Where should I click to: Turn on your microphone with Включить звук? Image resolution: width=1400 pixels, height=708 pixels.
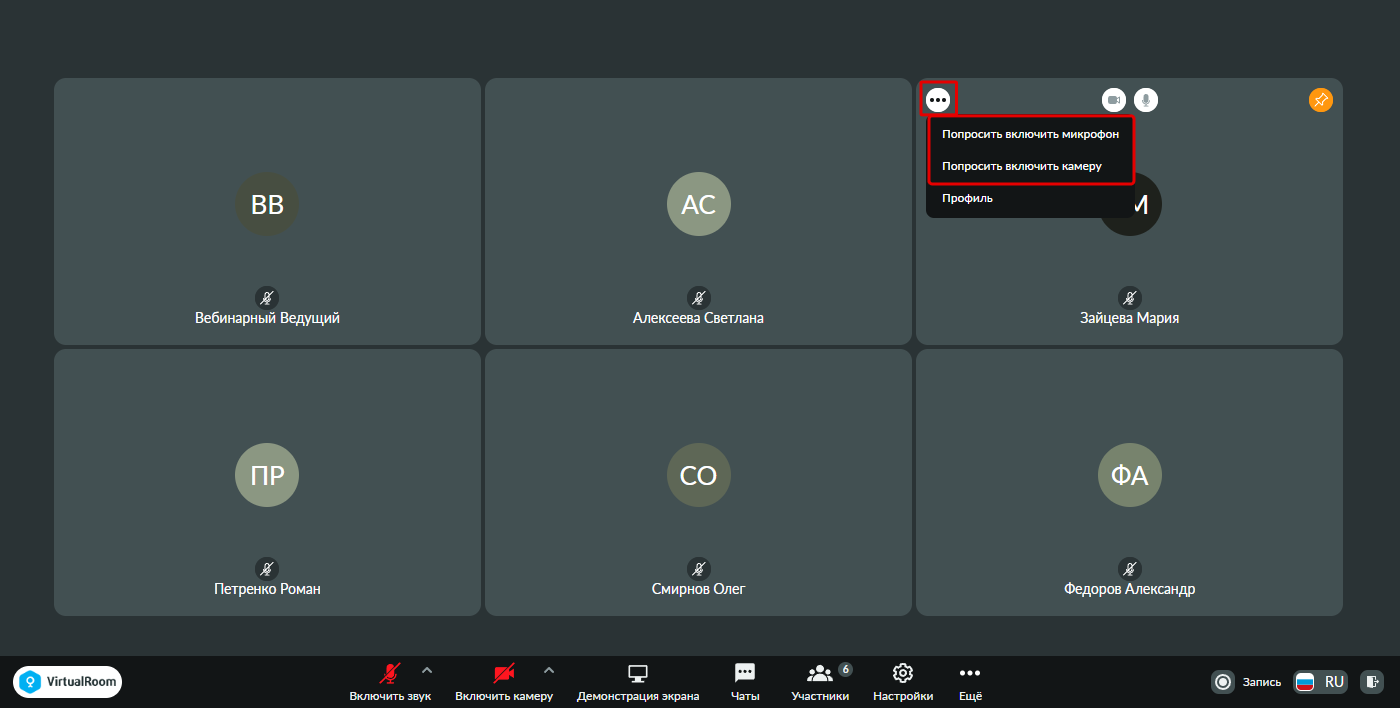click(390, 682)
